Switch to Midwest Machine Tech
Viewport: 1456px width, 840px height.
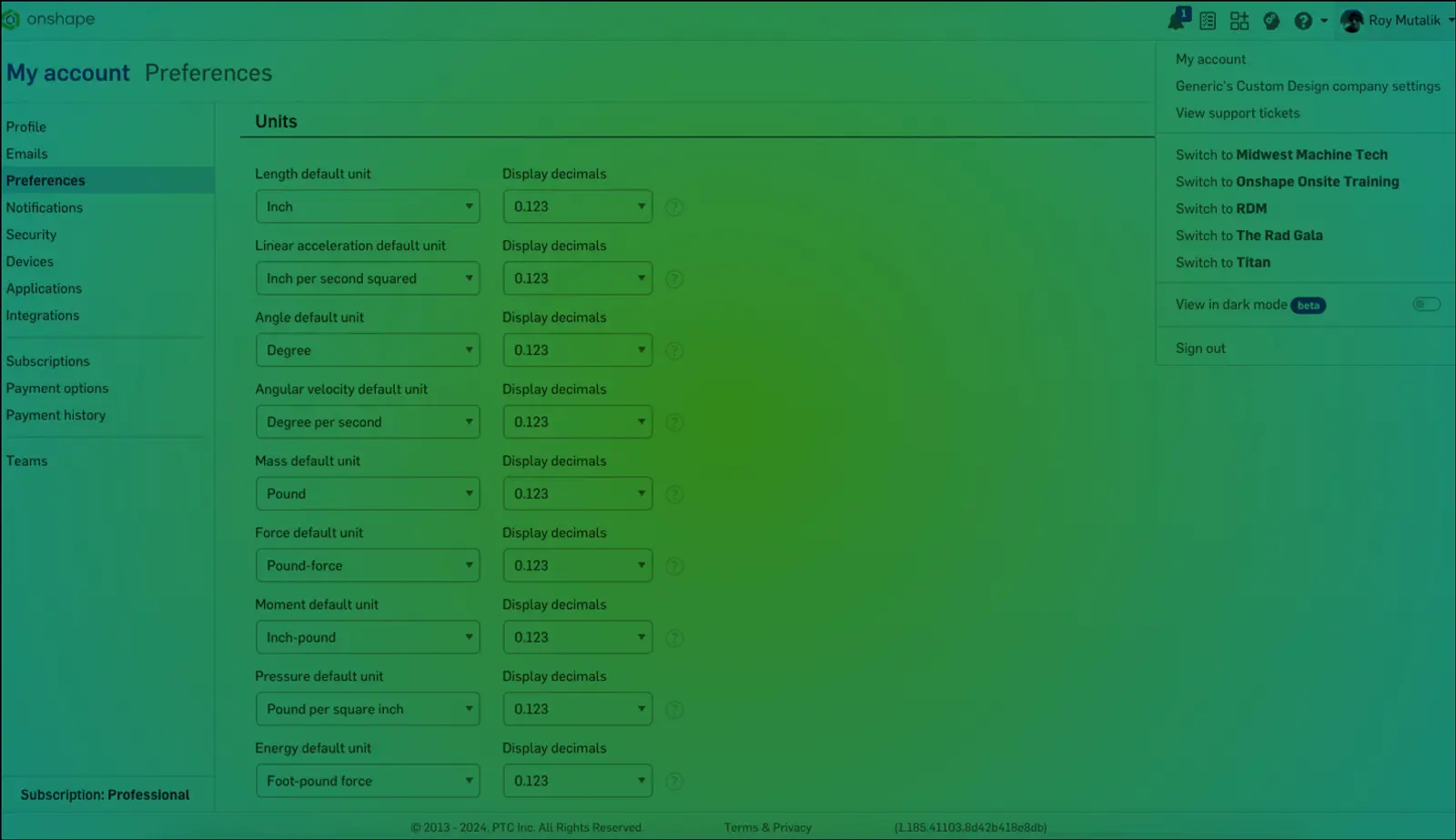[x=1281, y=155]
